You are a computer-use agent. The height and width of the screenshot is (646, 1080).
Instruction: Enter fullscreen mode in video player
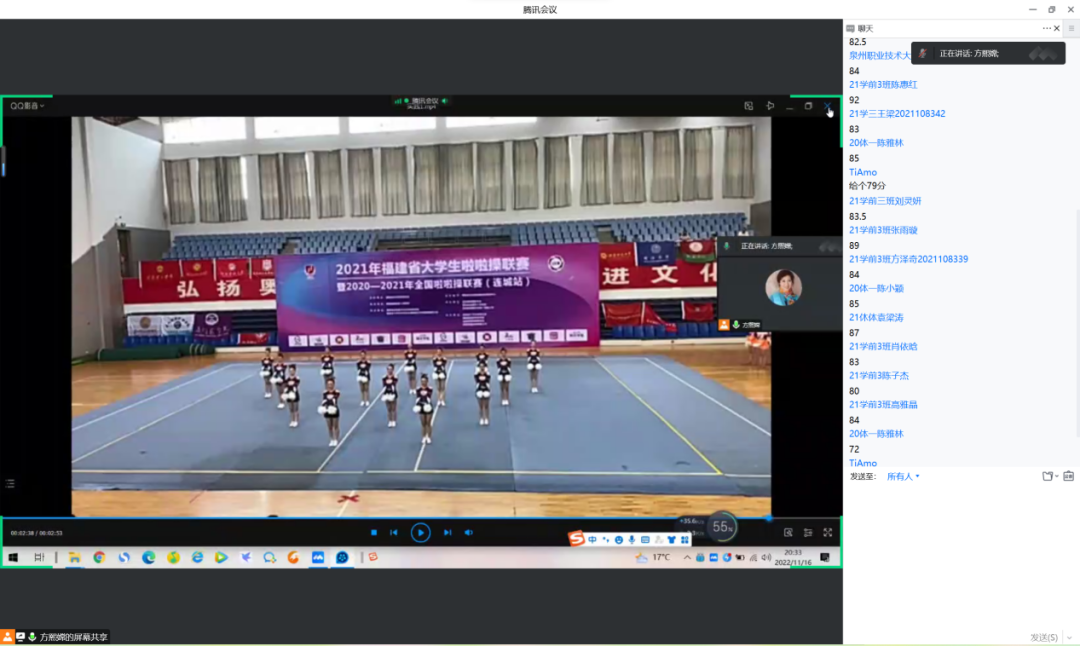[827, 533]
